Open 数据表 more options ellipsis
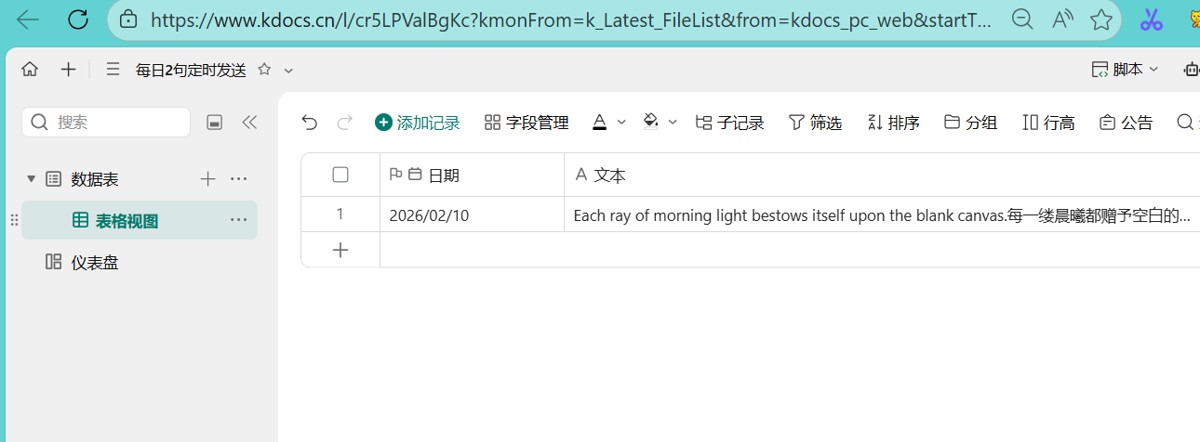Image resolution: width=1200 pixels, height=442 pixels. pyautogui.click(x=238, y=179)
